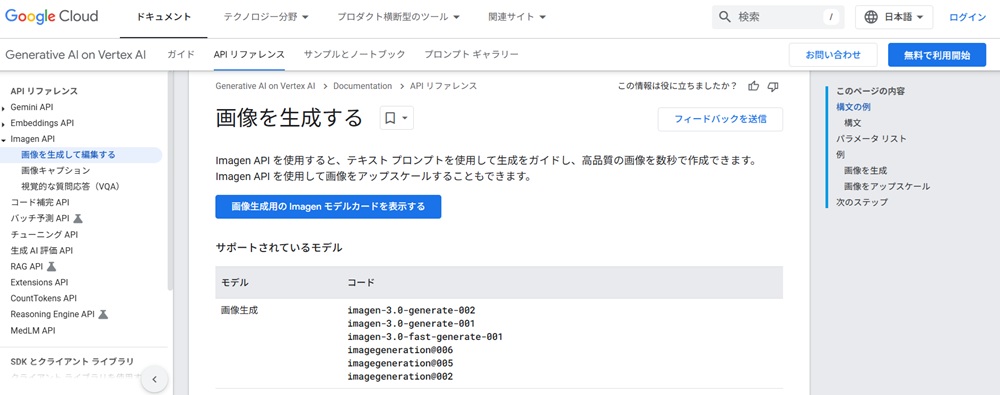Click the お問い合わせ button

pos(833,55)
